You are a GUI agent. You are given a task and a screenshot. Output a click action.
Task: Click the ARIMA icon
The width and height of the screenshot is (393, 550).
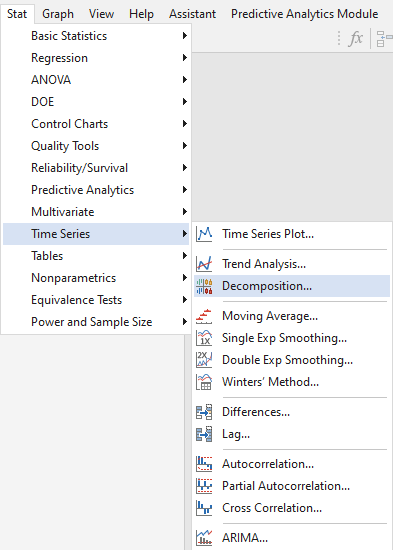204,538
